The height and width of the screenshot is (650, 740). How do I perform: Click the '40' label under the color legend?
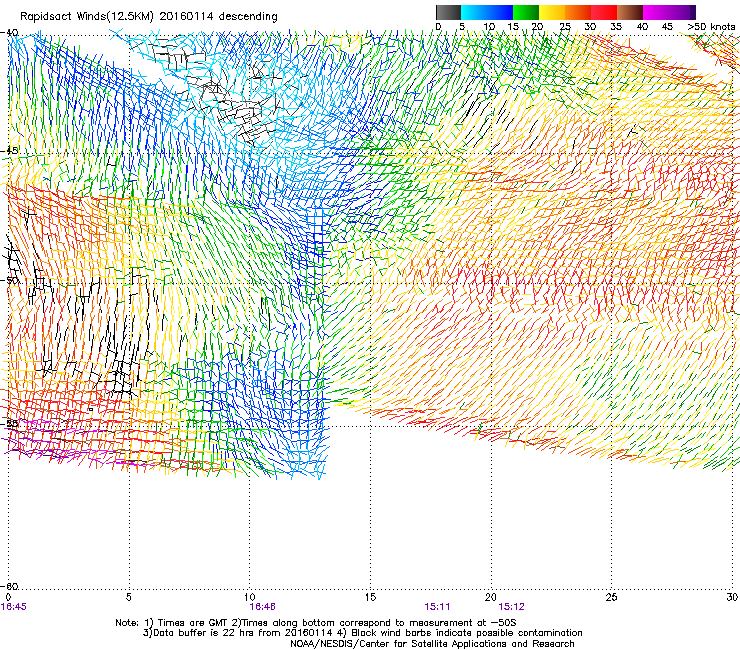click(642, 26)
